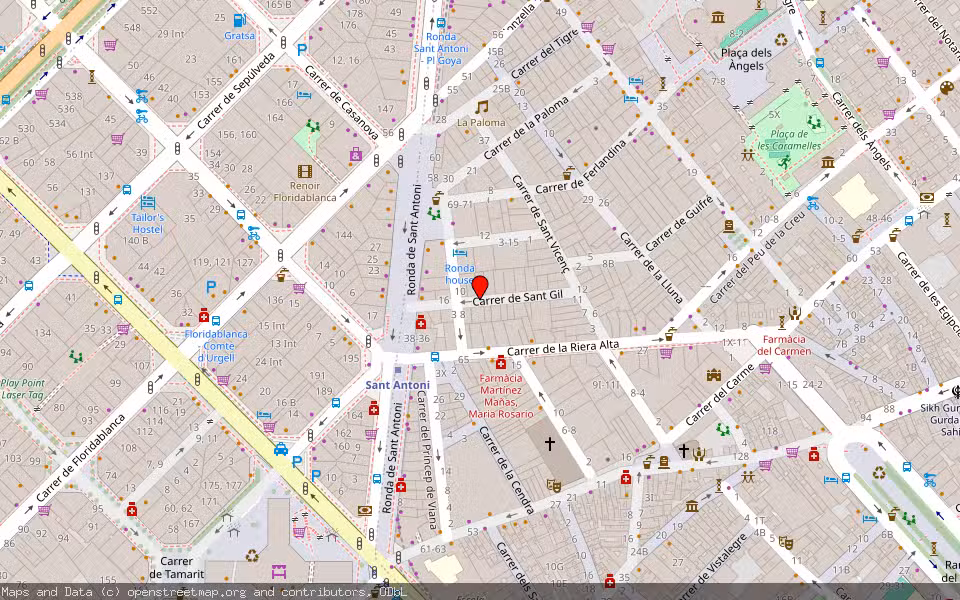
Task: Click church cross icon near Carrer de la Cendra
Action: (550, 443)
